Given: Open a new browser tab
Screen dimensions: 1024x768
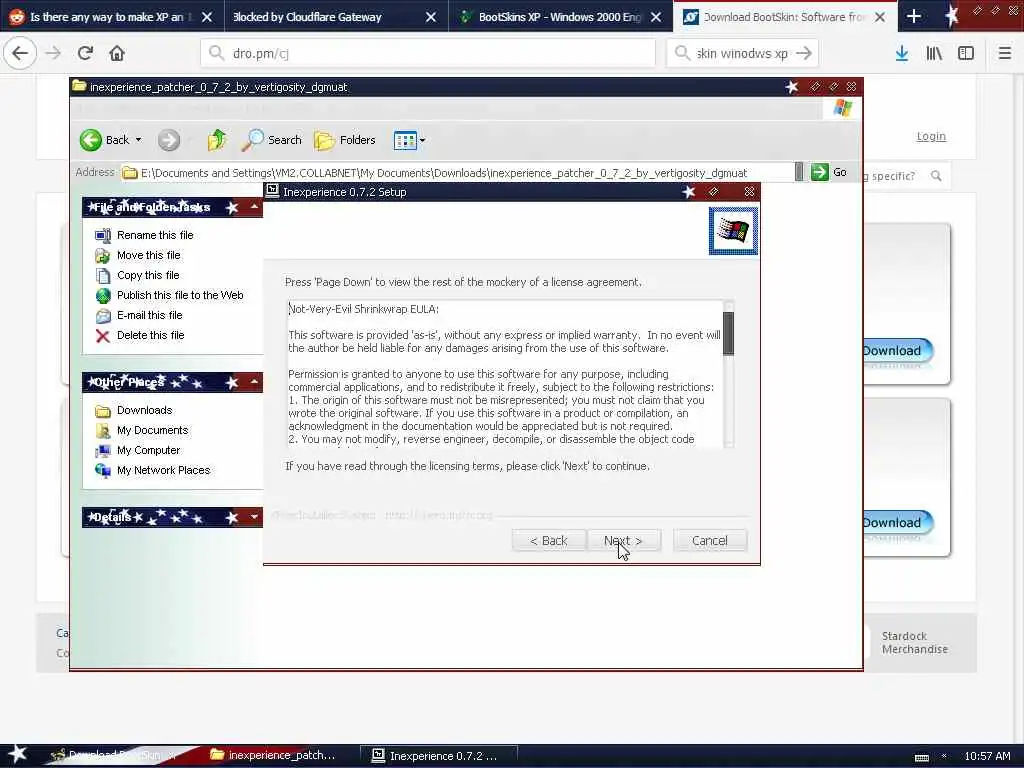Looking at the screenshot, I should pos(914,17).
